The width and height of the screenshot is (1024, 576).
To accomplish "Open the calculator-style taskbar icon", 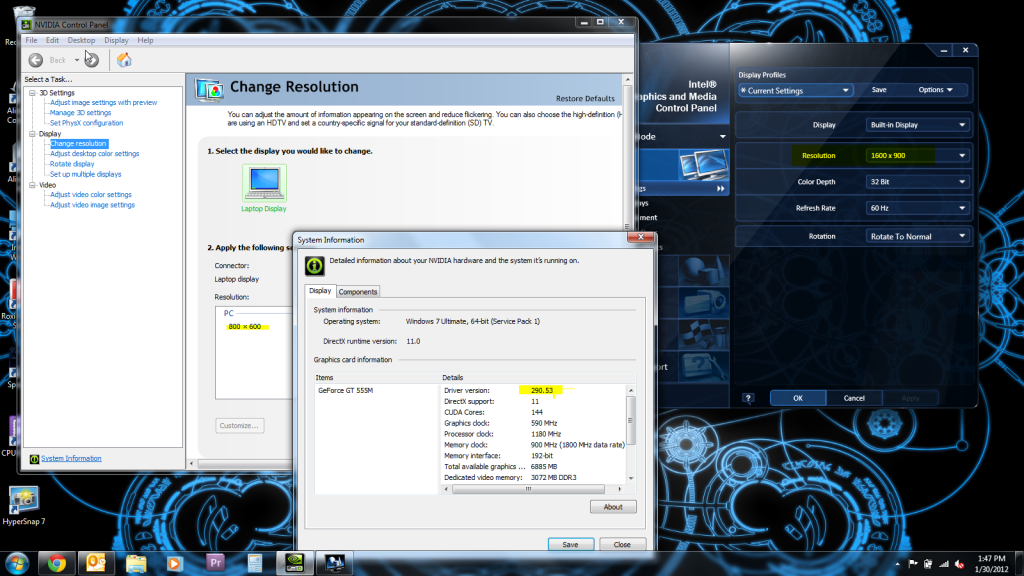I will click(x=255, y=563).
